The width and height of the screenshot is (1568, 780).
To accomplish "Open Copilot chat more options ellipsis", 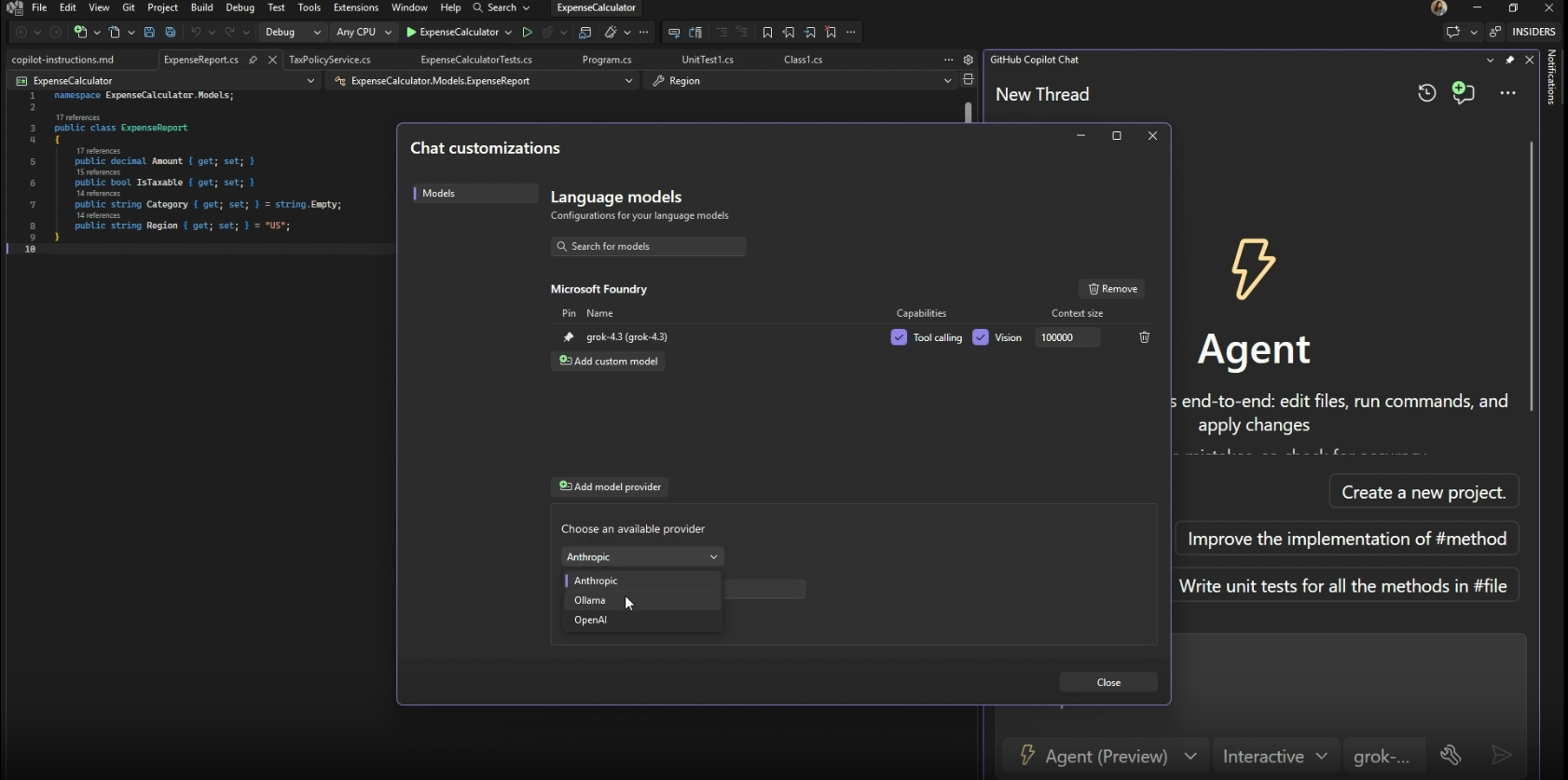I will point(1507,93).
